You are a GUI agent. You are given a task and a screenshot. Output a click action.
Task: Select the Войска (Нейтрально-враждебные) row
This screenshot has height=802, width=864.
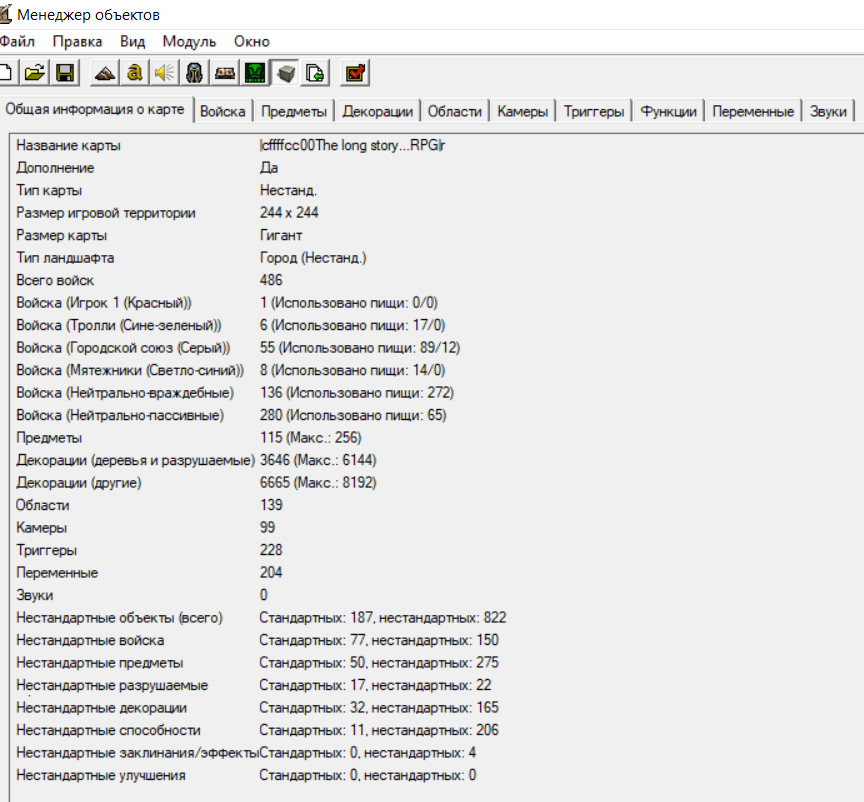click(x=235, y=393)
